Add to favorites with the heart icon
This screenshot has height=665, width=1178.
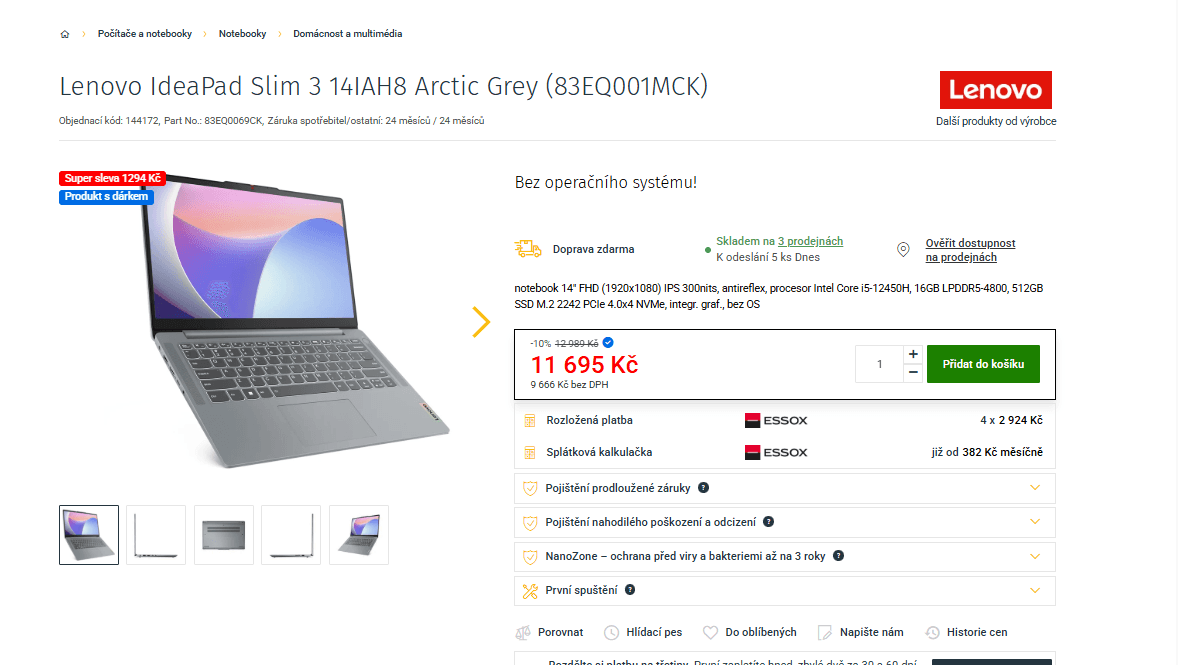pyautogui.click(x=710, y=633)
